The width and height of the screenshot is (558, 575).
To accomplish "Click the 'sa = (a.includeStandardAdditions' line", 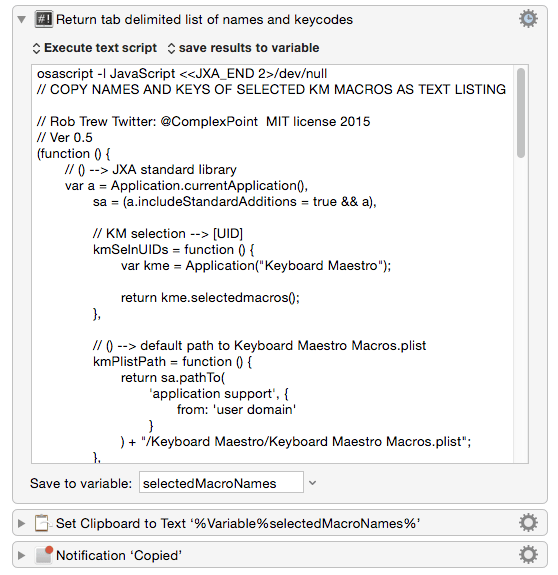I will 235,202.
